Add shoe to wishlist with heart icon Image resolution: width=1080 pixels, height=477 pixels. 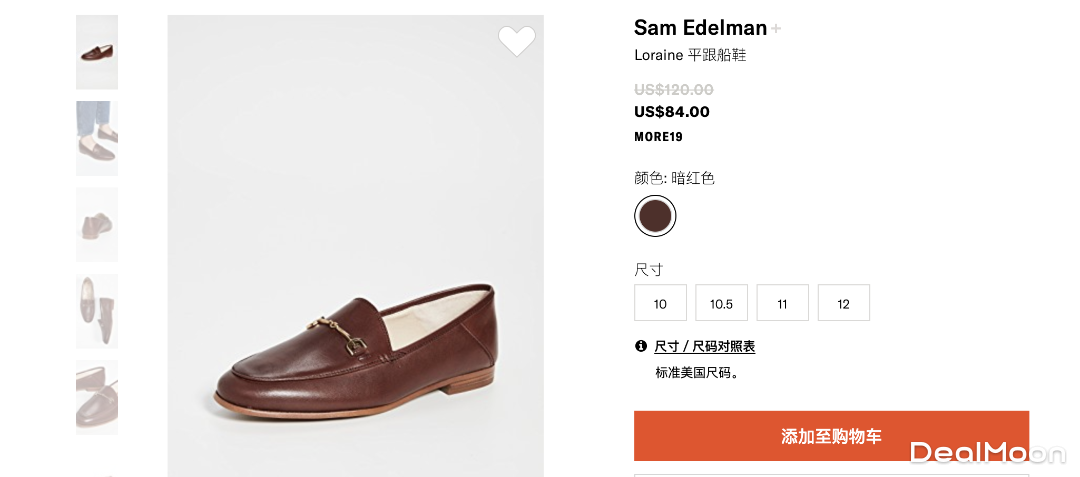click(x=517, y=41)
